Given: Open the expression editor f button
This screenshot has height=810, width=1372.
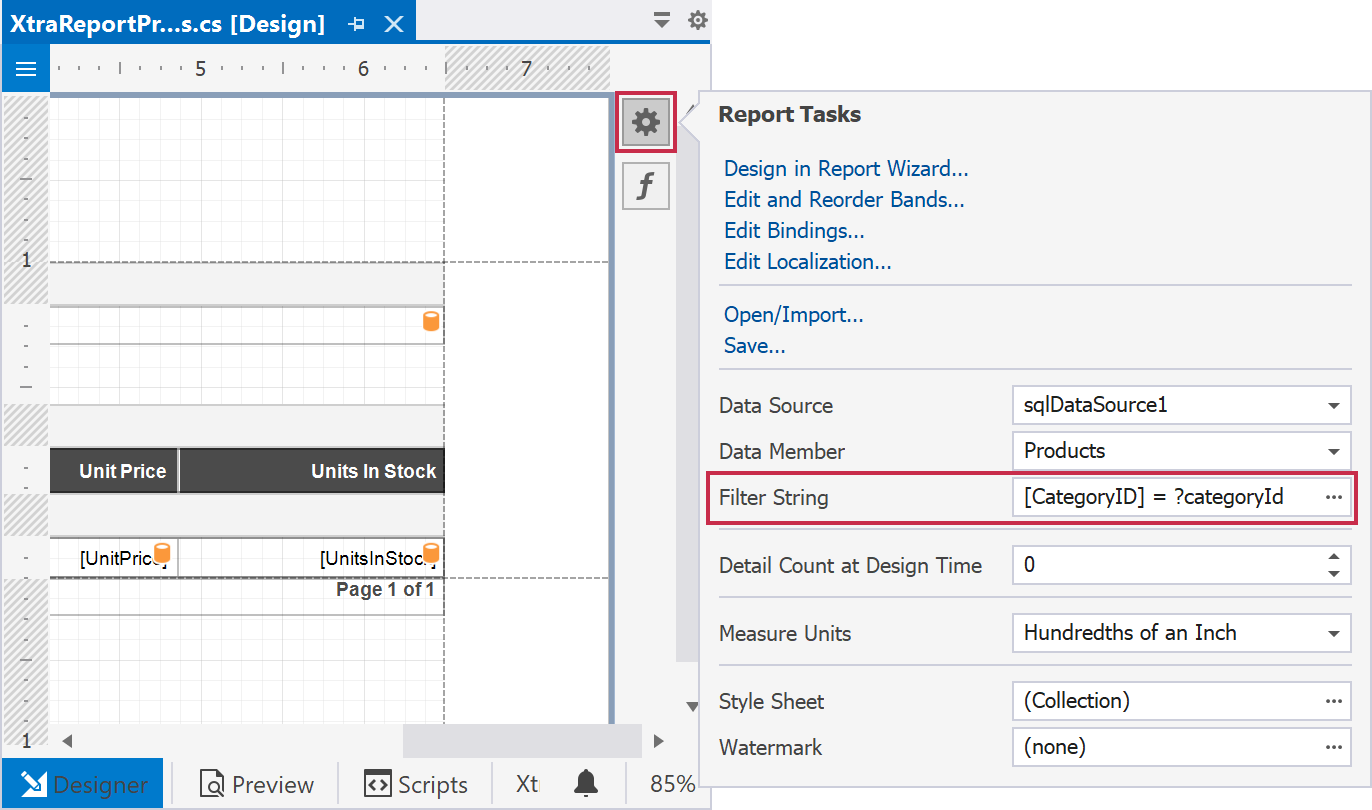Looking at the screenshot, I should point(646,186).
